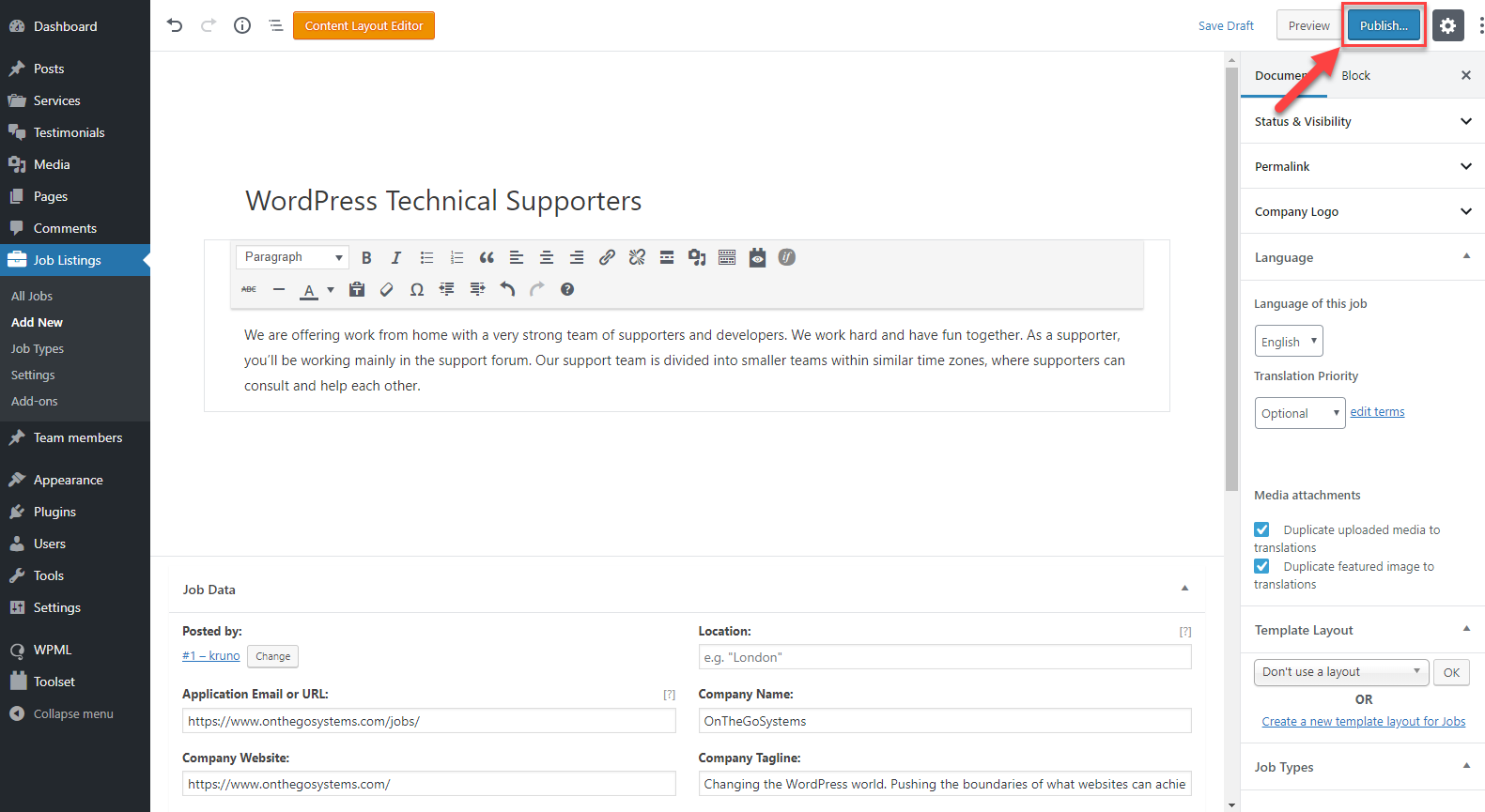The image size is (1485, 812).
Task: Toggle italic formatting in the classic toolbar
Action: pyautogui.click(x=396, y=257)
